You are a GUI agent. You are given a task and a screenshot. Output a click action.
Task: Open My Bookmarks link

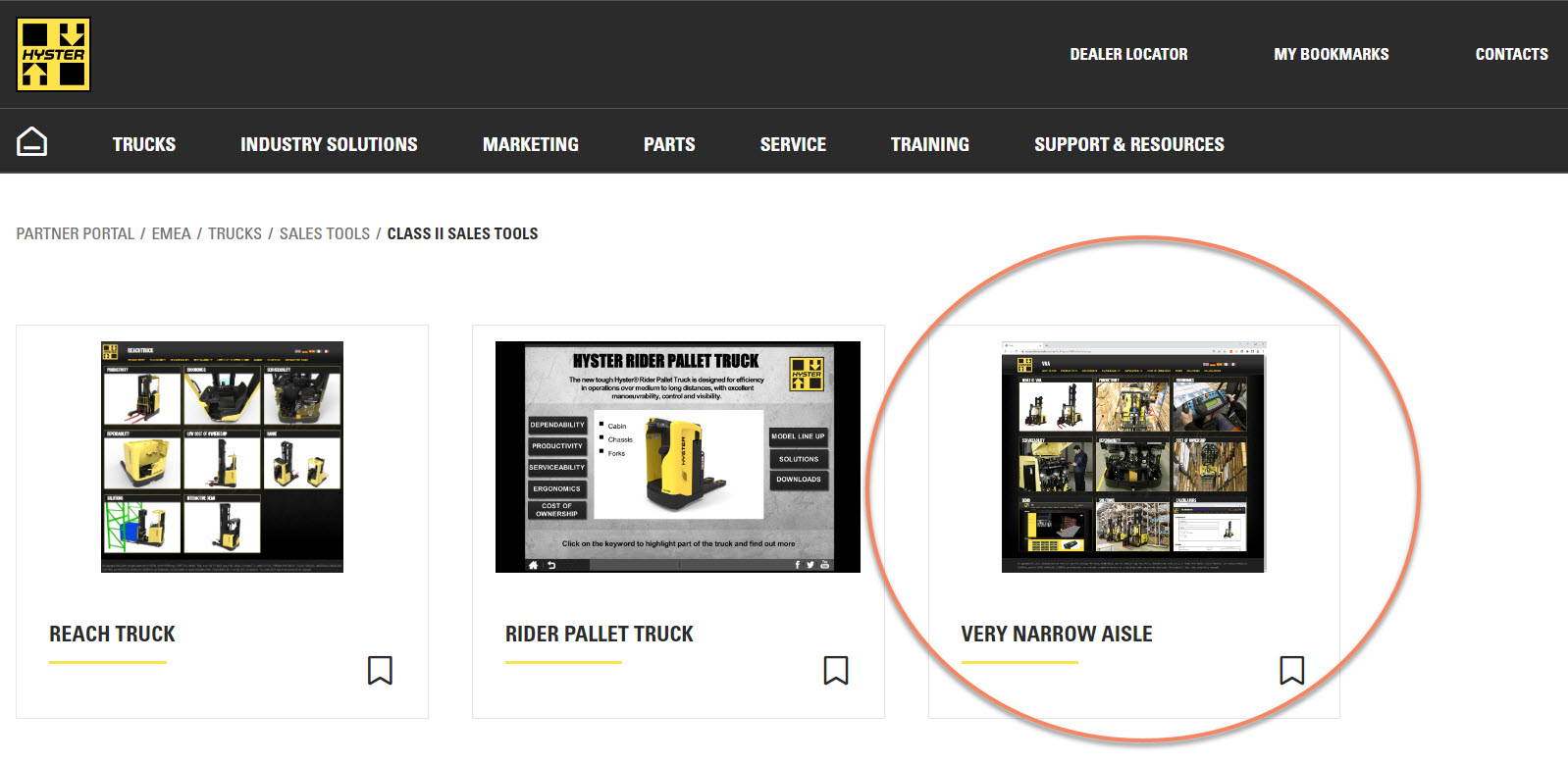tap(1332, 54)
